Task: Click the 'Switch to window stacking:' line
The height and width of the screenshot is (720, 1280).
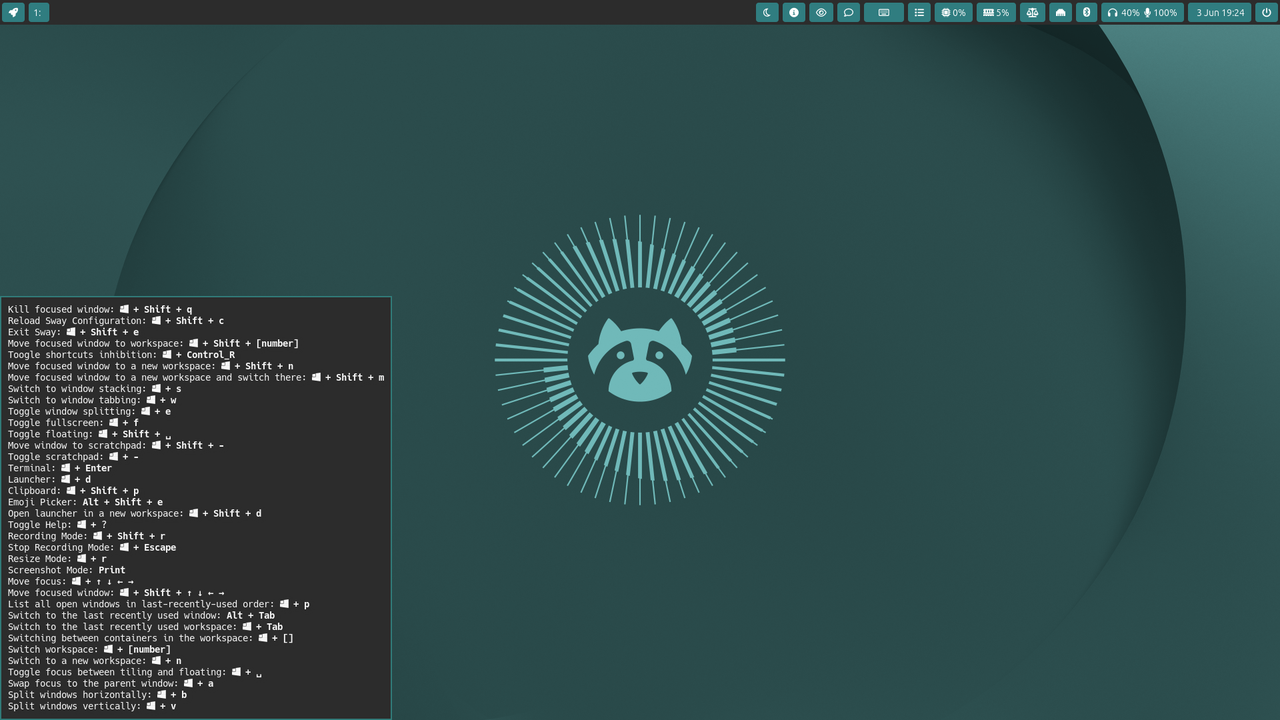Action: [x=95, y=389]
